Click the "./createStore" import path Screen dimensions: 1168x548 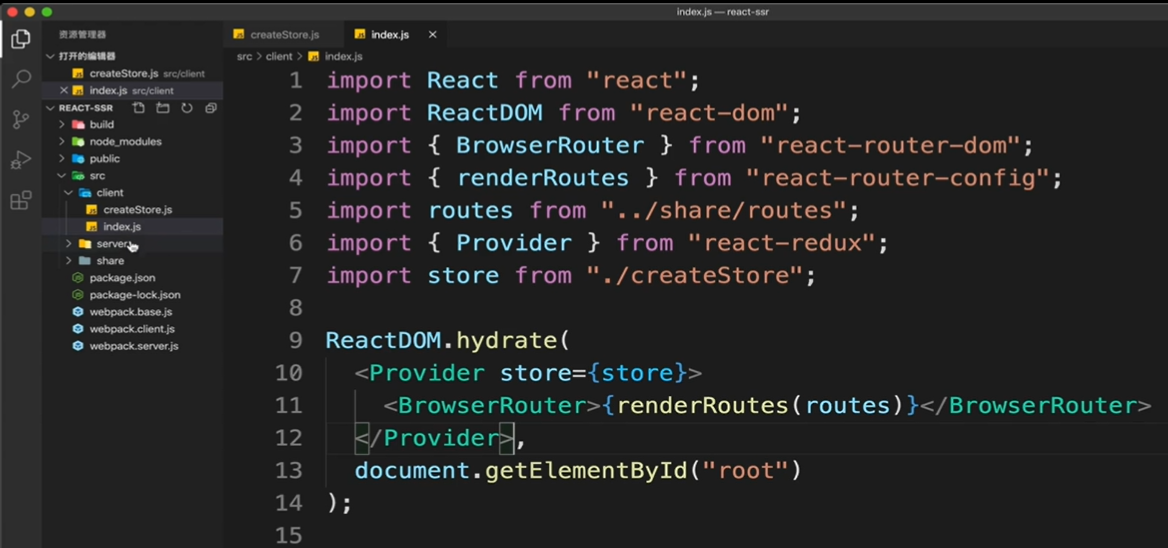tap(694, 276)
